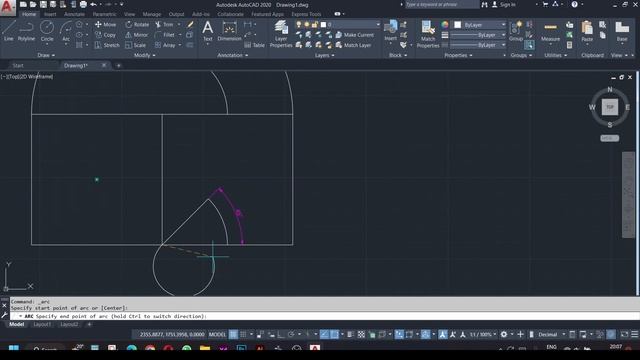Click the Copy tool
The image size is (640, 360).
[x=106, y=35]
